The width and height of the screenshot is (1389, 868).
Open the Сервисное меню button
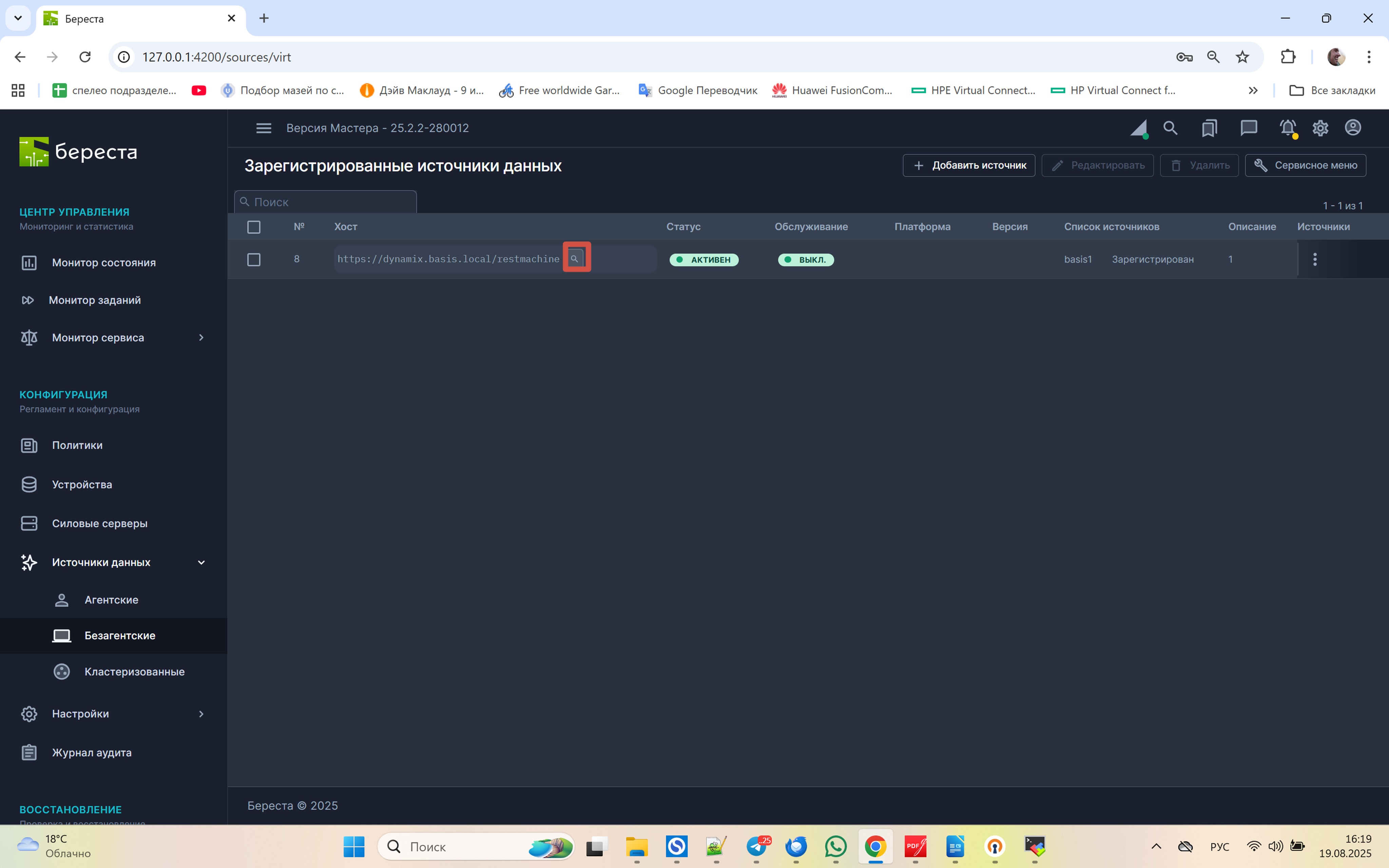1305,165
